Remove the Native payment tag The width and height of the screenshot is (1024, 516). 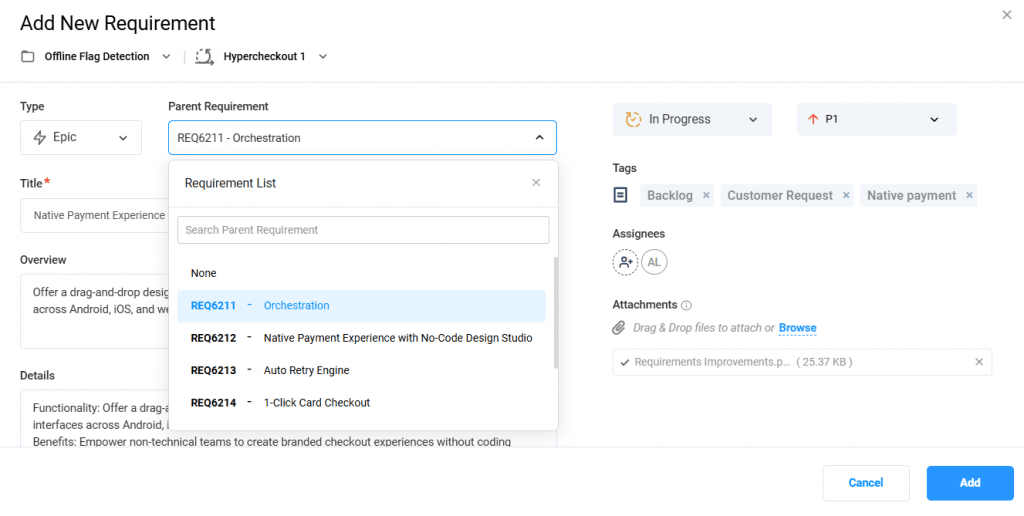tap(969, 196)
